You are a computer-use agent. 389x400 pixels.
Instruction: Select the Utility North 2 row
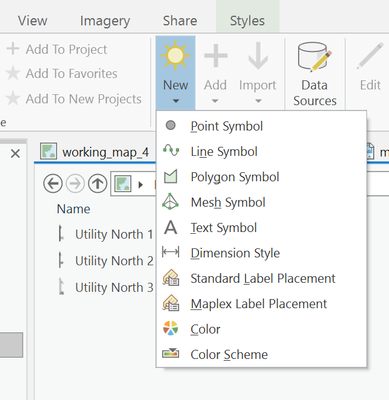[105, 261]
